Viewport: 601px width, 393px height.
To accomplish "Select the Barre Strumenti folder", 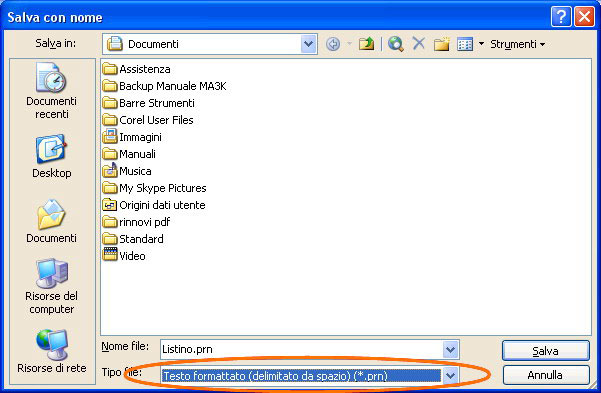I will pos(149,103).
